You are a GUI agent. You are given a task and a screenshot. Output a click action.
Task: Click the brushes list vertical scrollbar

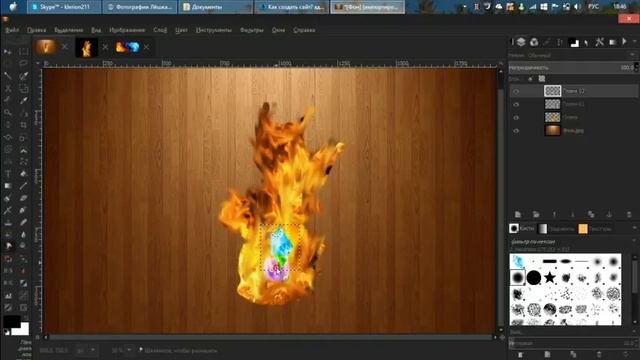635,289
